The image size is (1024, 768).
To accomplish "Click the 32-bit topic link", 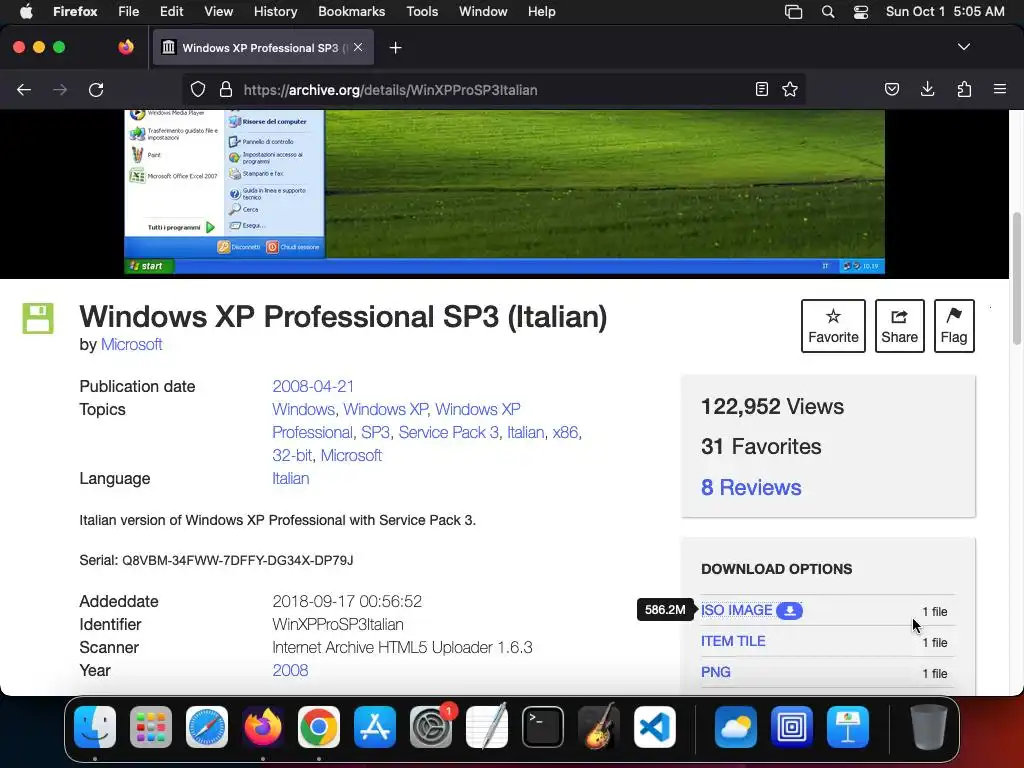I will [292, 455].
